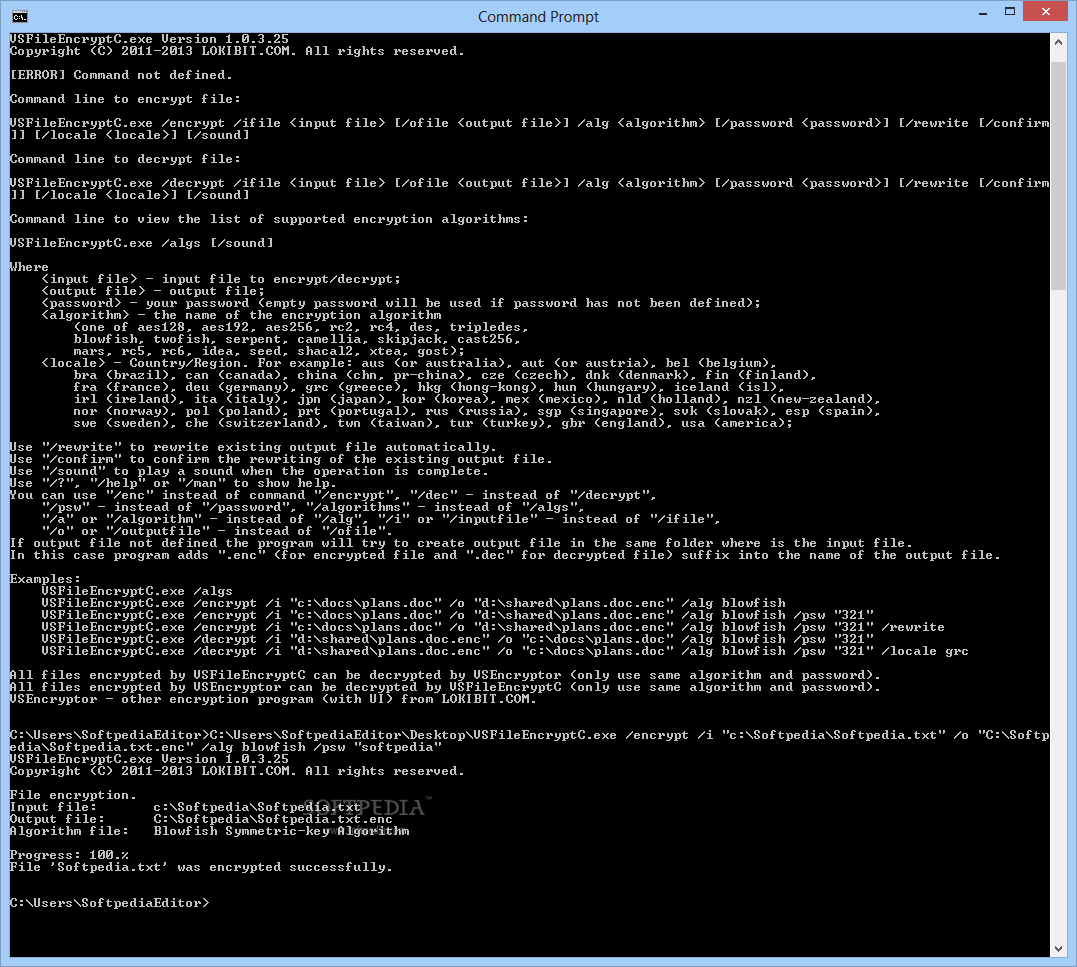The image size is (1077, 967).
Task: Click the scrollbar up arrow
Action: 1058,41
